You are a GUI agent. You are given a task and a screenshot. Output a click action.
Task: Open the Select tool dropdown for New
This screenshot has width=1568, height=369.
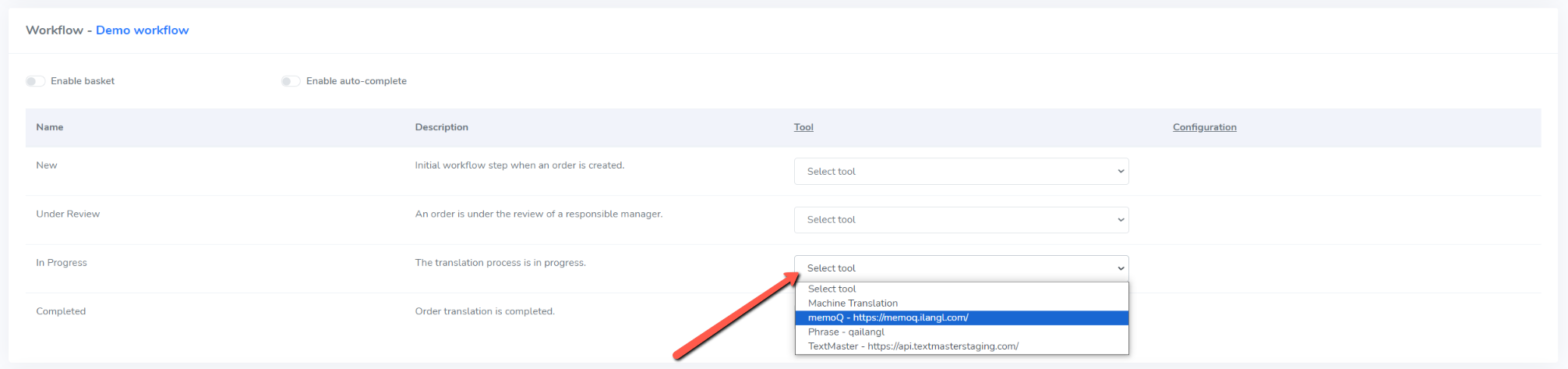[x=961, y=172]
